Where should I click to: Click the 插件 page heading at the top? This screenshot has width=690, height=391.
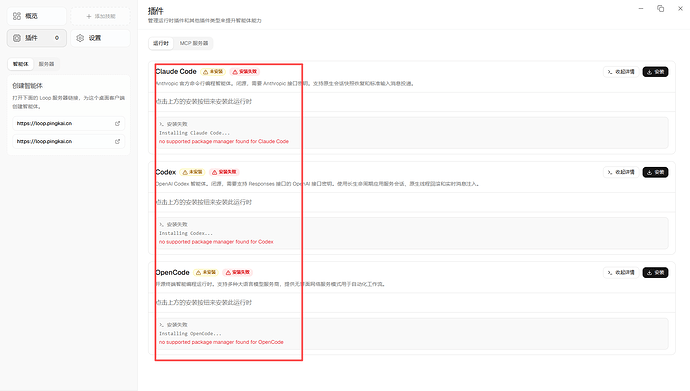click(156, 11)
